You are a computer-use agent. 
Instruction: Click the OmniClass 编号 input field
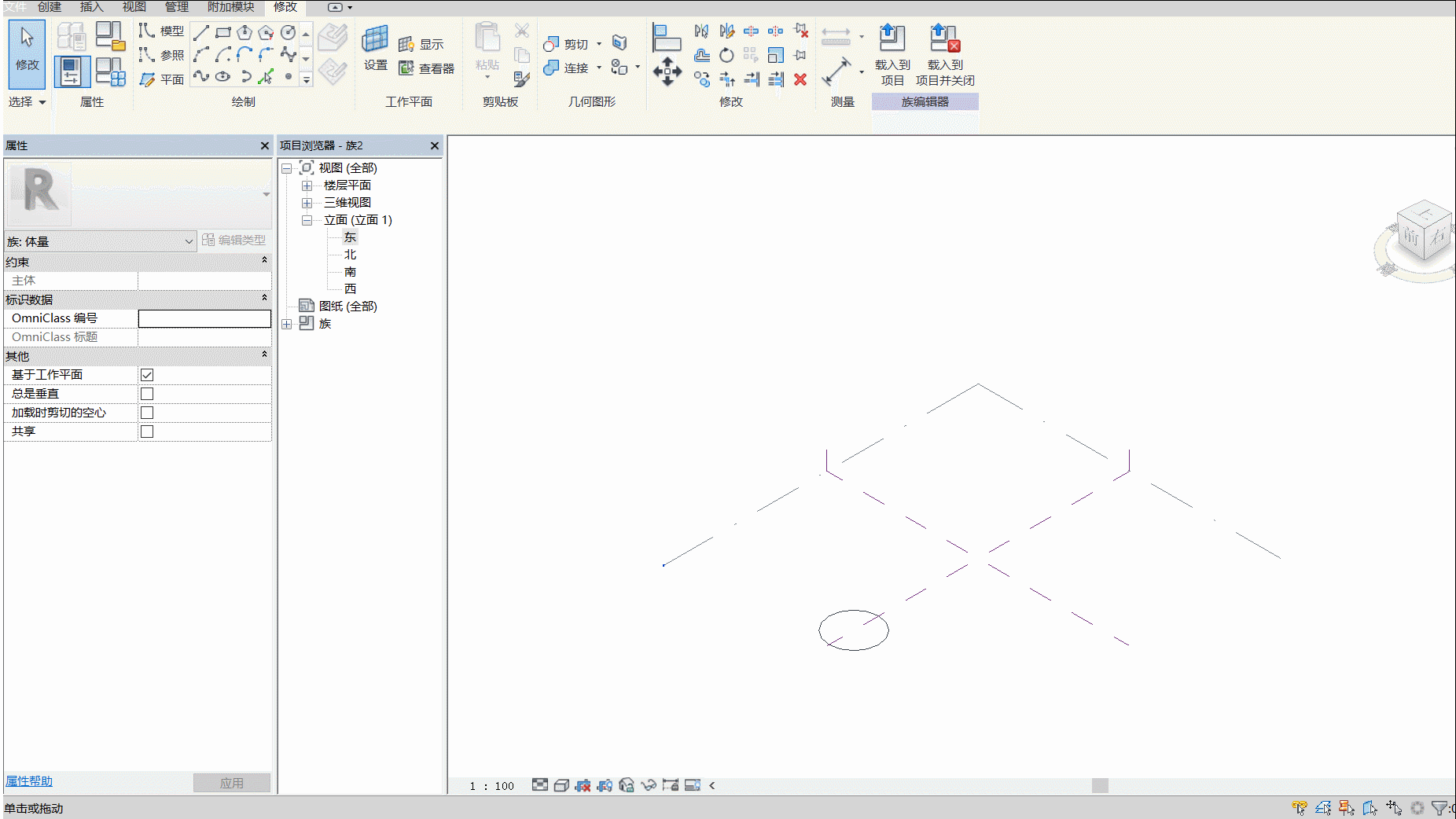point(204,318)
